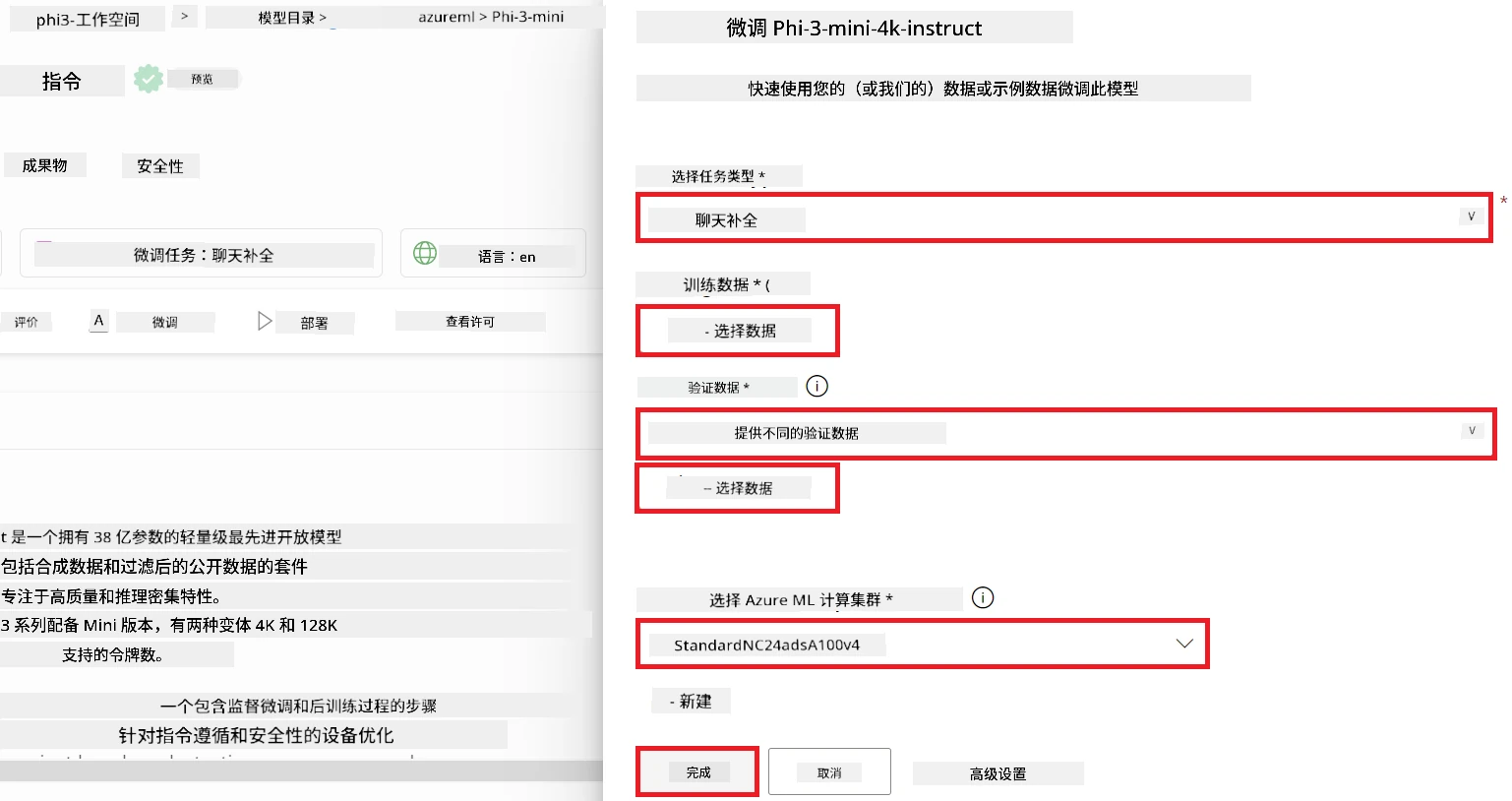Click 选择数据 under 训练数据

(x=739, y=331)
